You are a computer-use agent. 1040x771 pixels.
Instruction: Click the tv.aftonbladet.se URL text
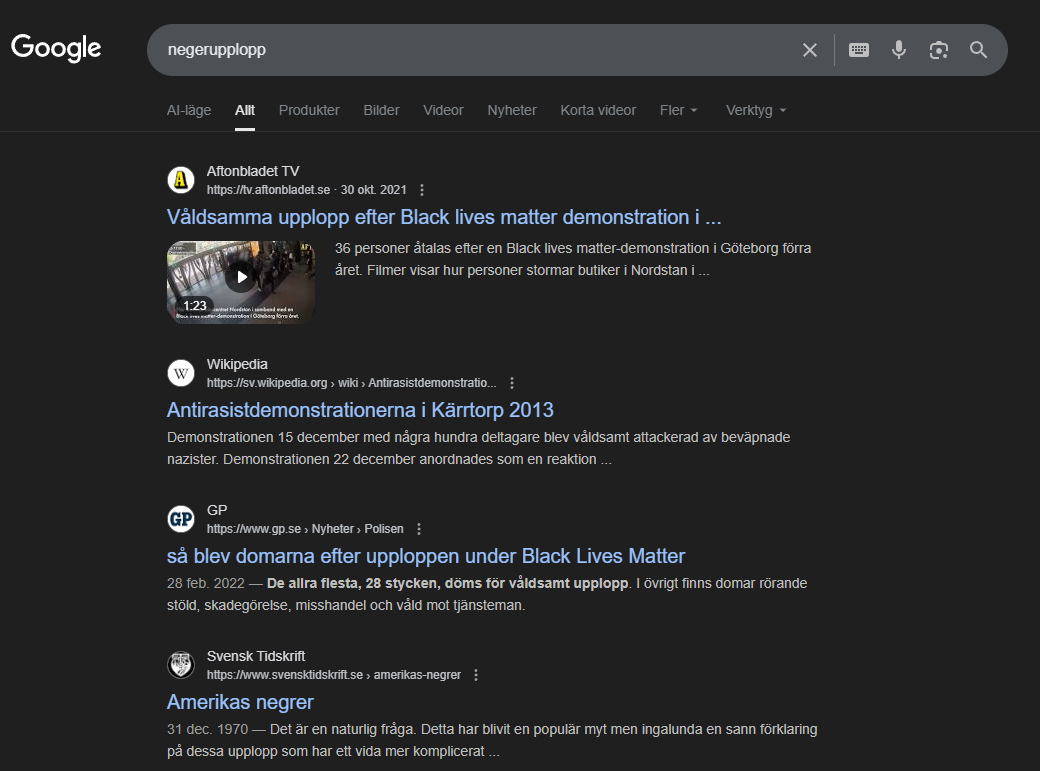click(x=268, y=190)
